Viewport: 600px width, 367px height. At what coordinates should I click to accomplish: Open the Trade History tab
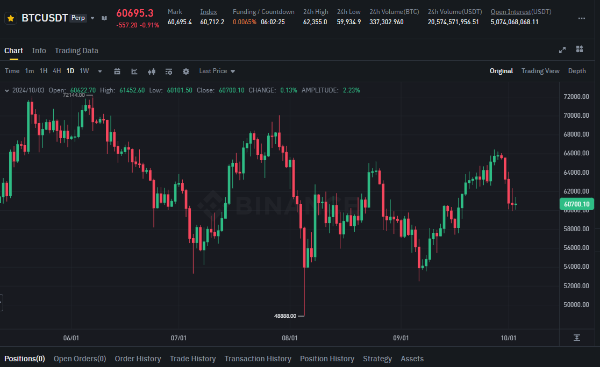click(193, 359)
